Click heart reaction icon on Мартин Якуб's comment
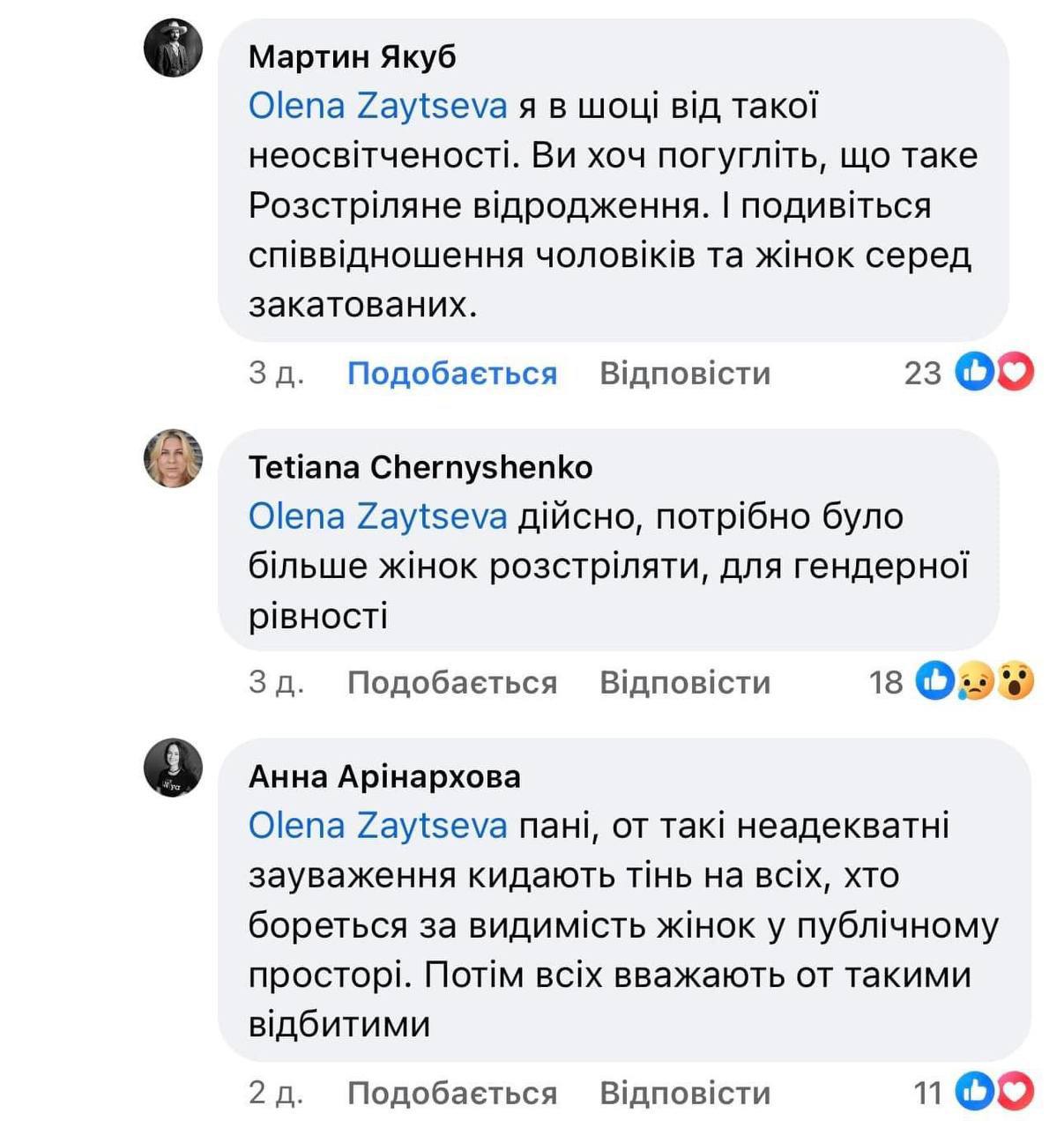This screenshot has width=1064, height=1128. click(x=1016, y=373)
